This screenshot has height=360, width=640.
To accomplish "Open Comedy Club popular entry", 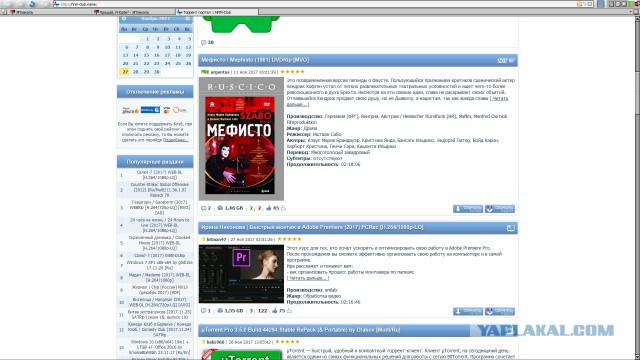I will coord(159,329).
